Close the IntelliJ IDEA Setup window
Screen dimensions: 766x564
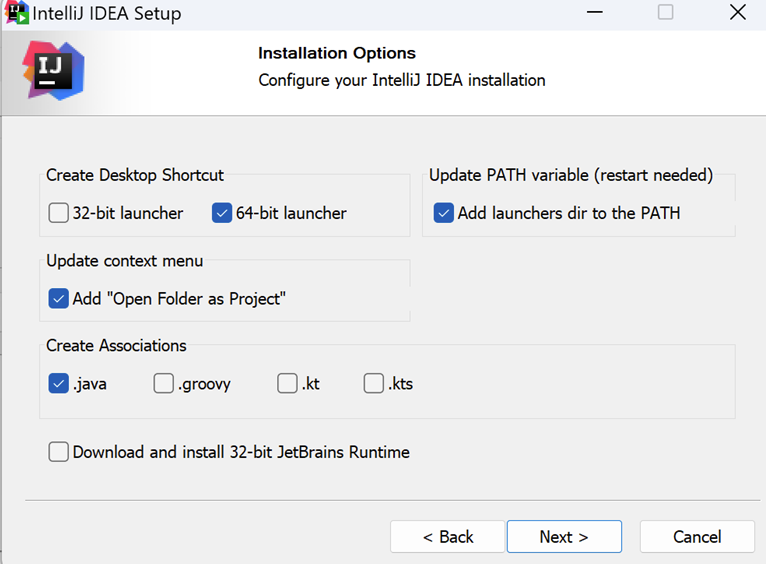click(x=738, y=12)
